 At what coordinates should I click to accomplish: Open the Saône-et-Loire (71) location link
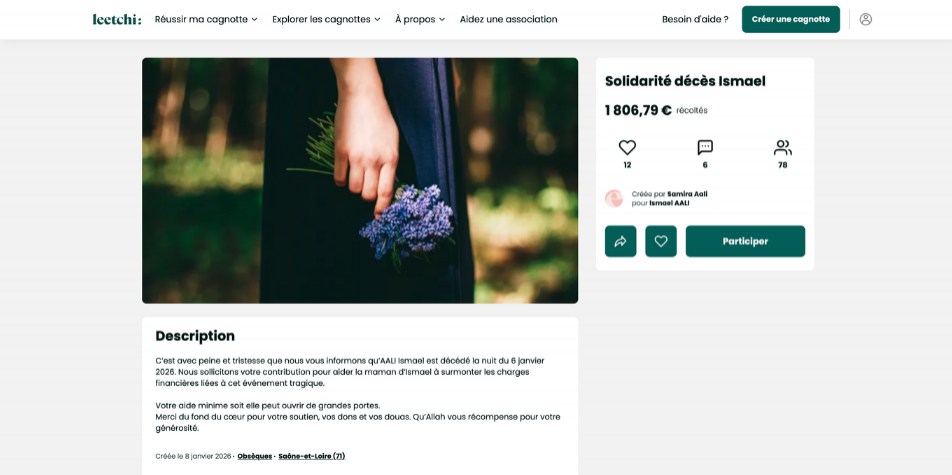point(311,456)
